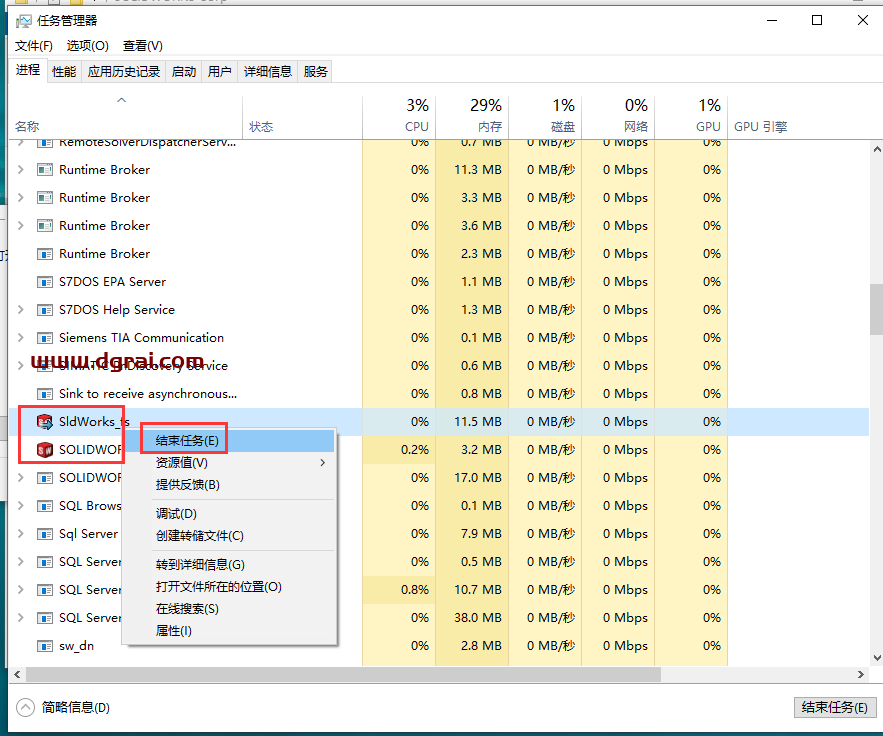
Task: Expand the Siemens TIA Communication process
Action: [x=21, y=338]
